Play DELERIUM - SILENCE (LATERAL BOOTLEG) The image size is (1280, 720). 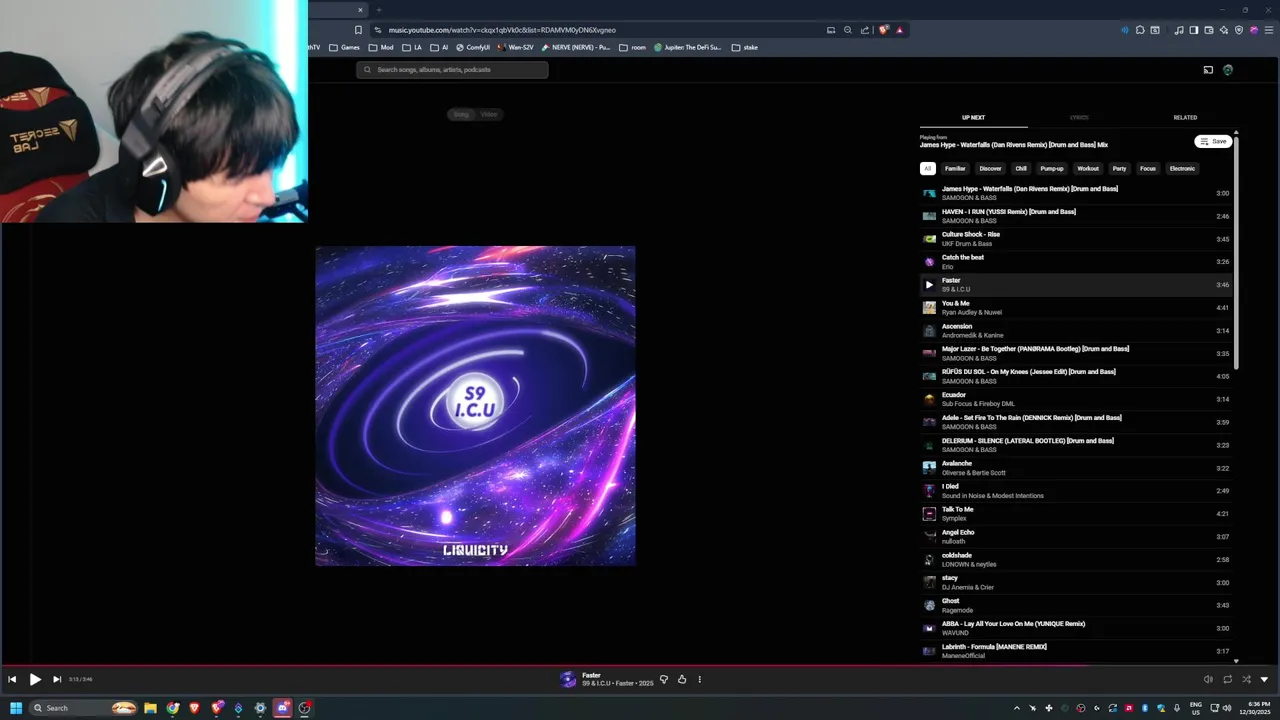pyautogui.click(x=1076, y=445)
